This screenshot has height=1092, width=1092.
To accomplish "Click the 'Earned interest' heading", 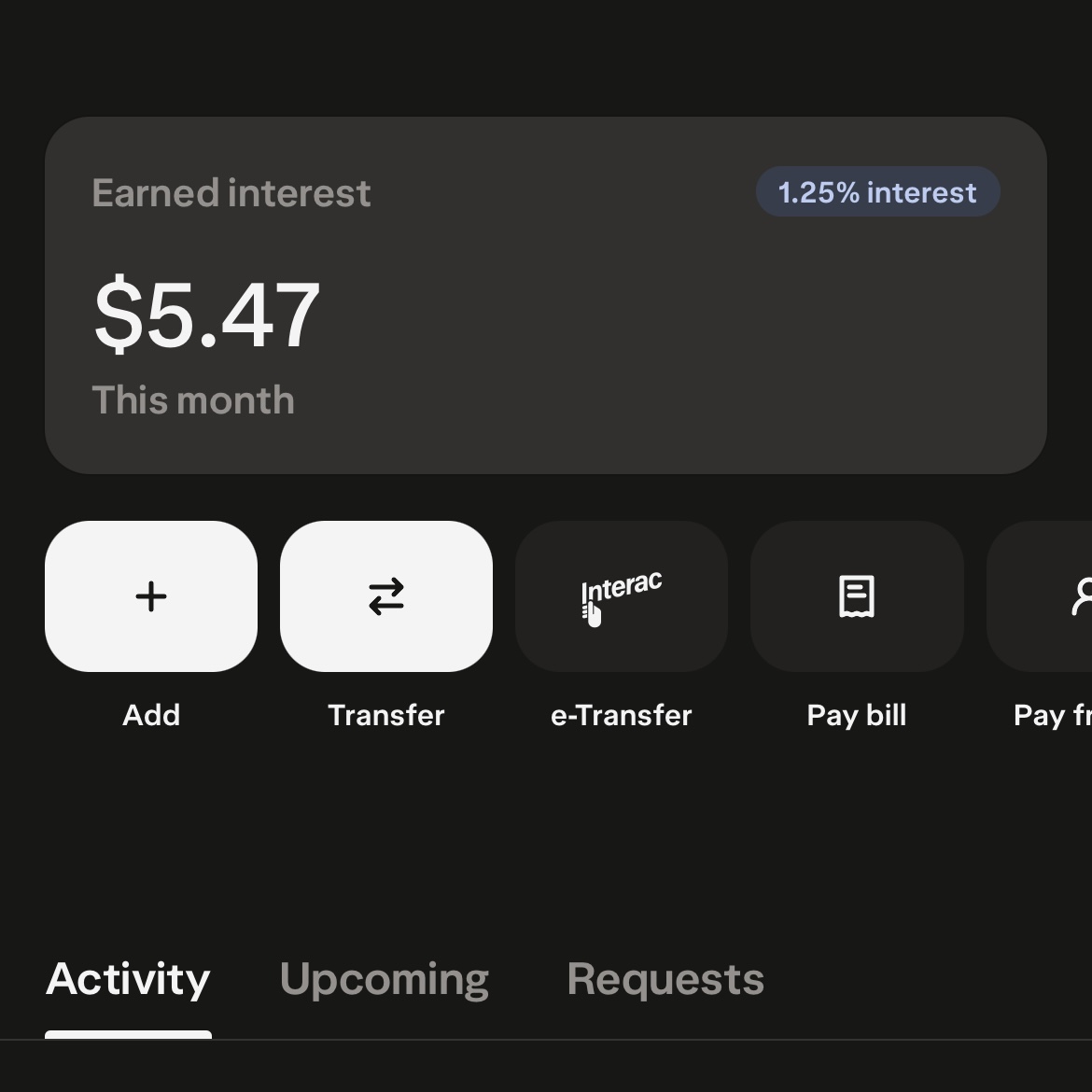I will point(231,193).
